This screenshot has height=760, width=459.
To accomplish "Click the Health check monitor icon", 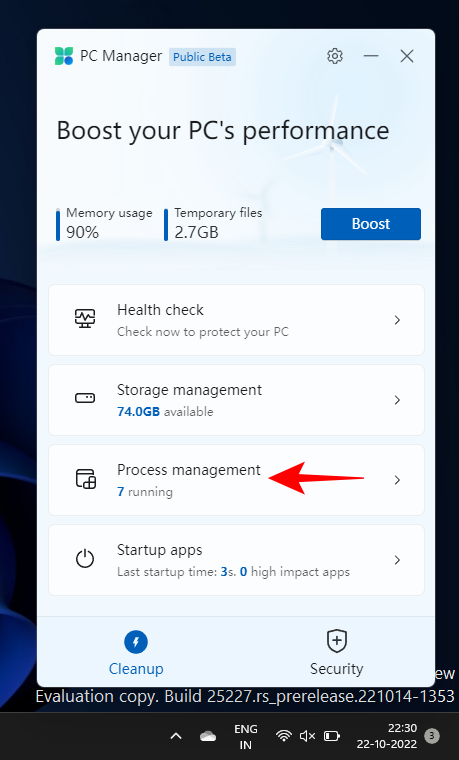I will pyautogui.click(x=85, y=319).
